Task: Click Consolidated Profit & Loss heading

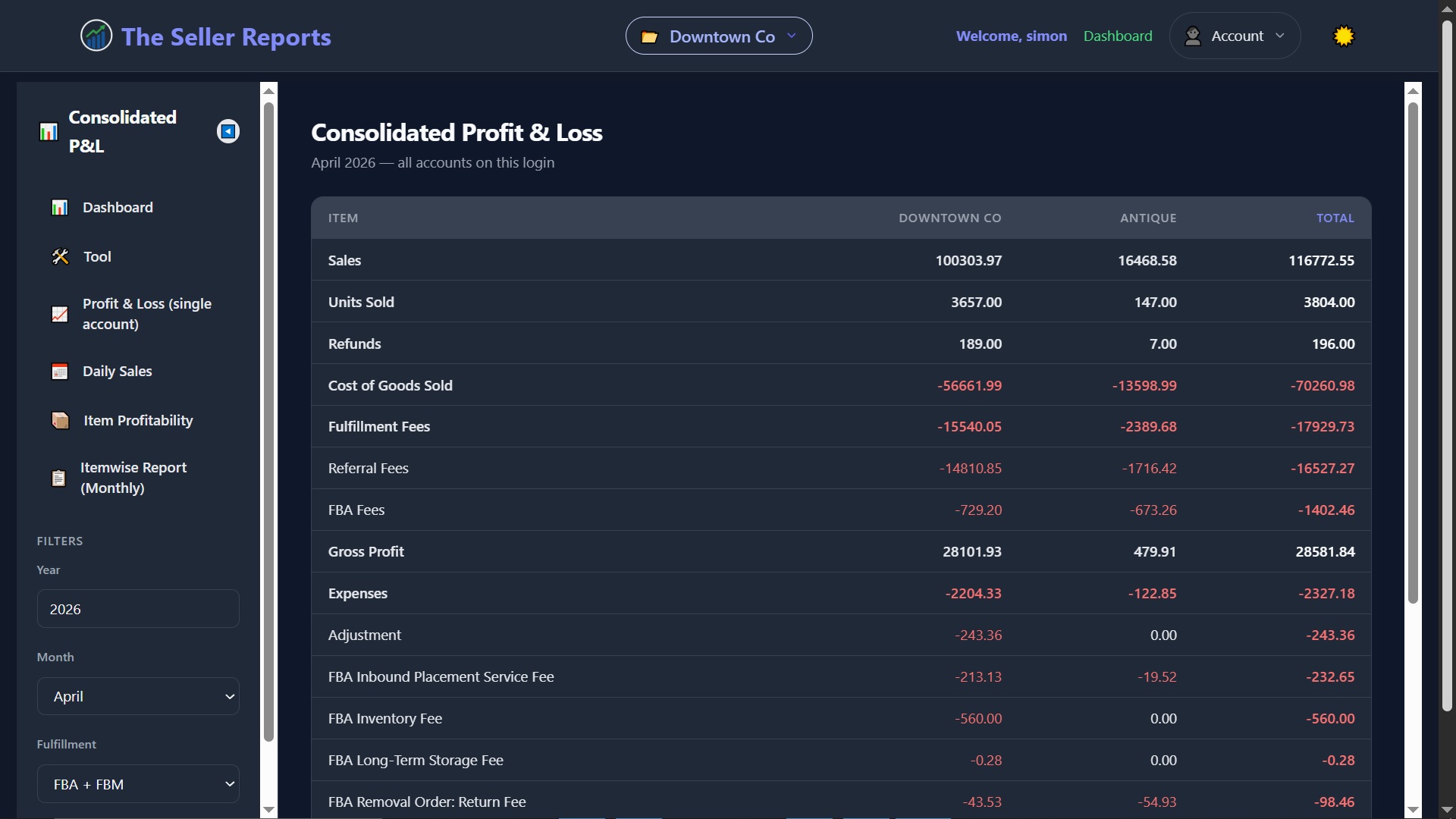Action: coord(457,133)
